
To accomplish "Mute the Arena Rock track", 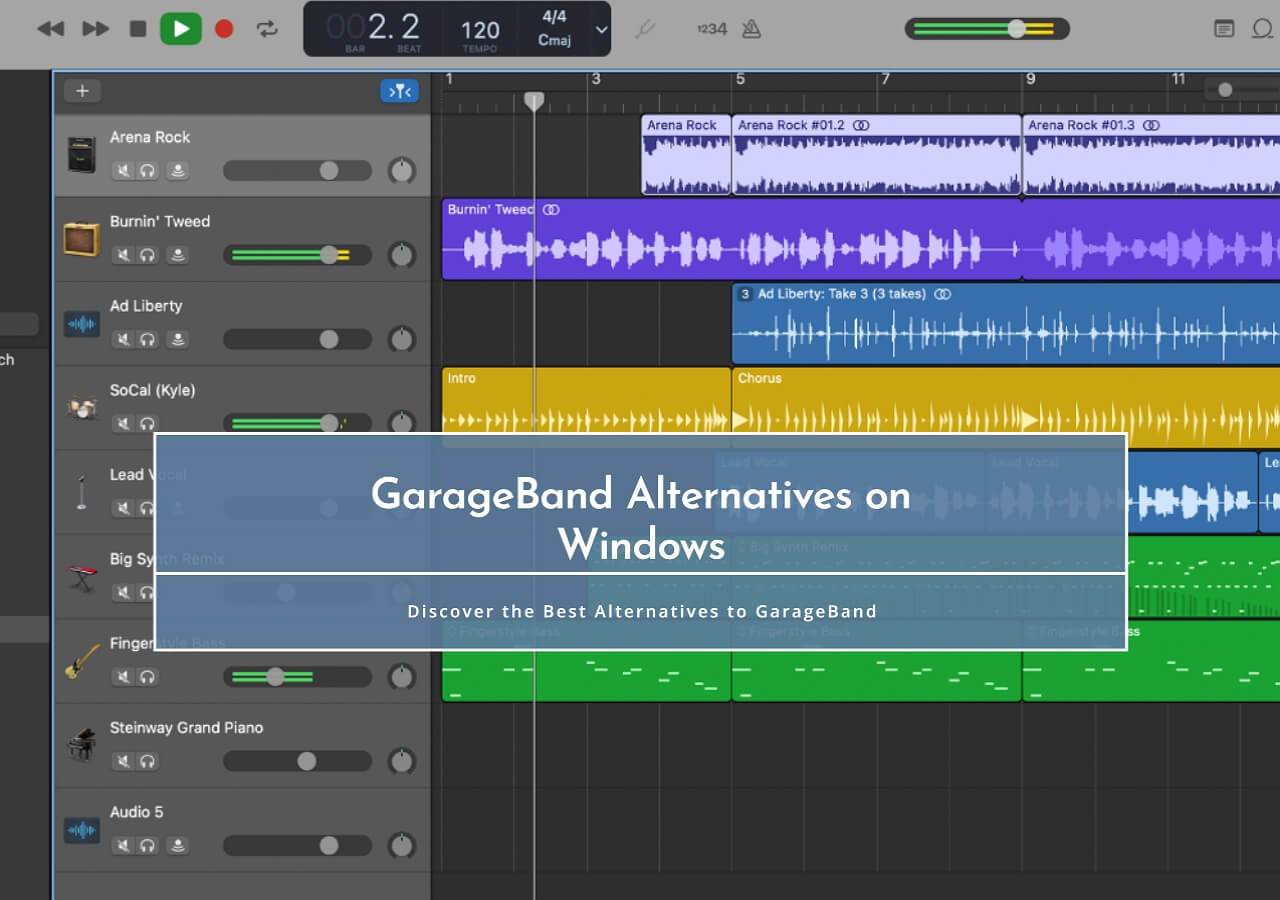I will pyautogui.click(x=123, y=171).
